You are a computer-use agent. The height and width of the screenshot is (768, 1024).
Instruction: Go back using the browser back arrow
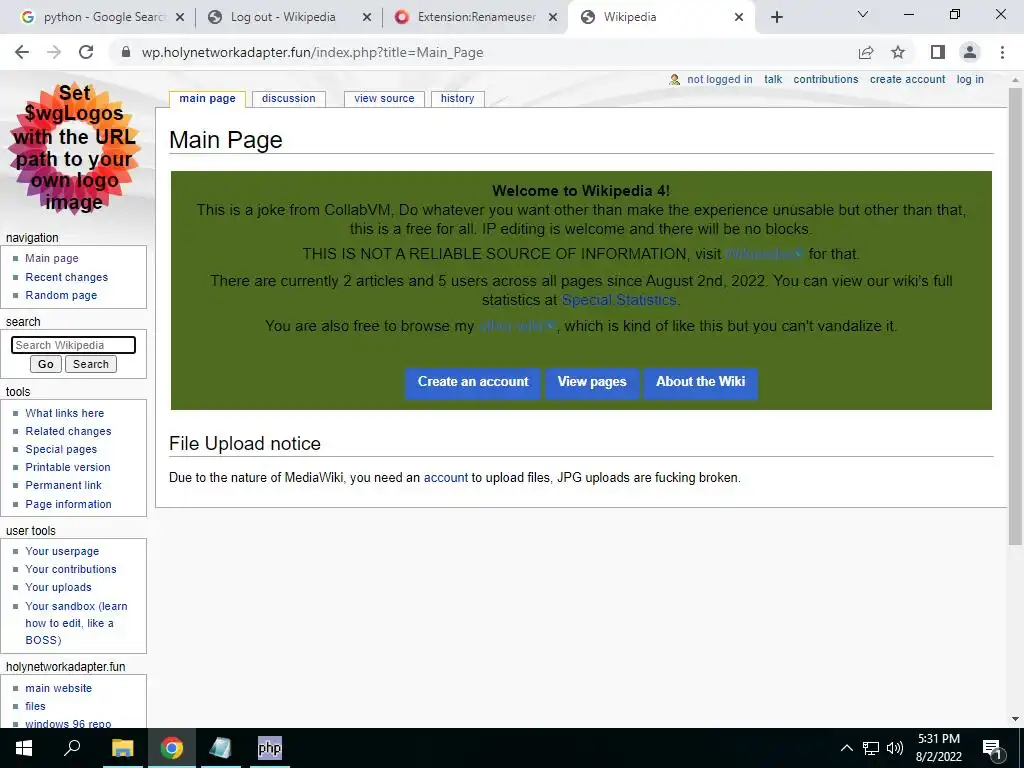coord(22,52)
